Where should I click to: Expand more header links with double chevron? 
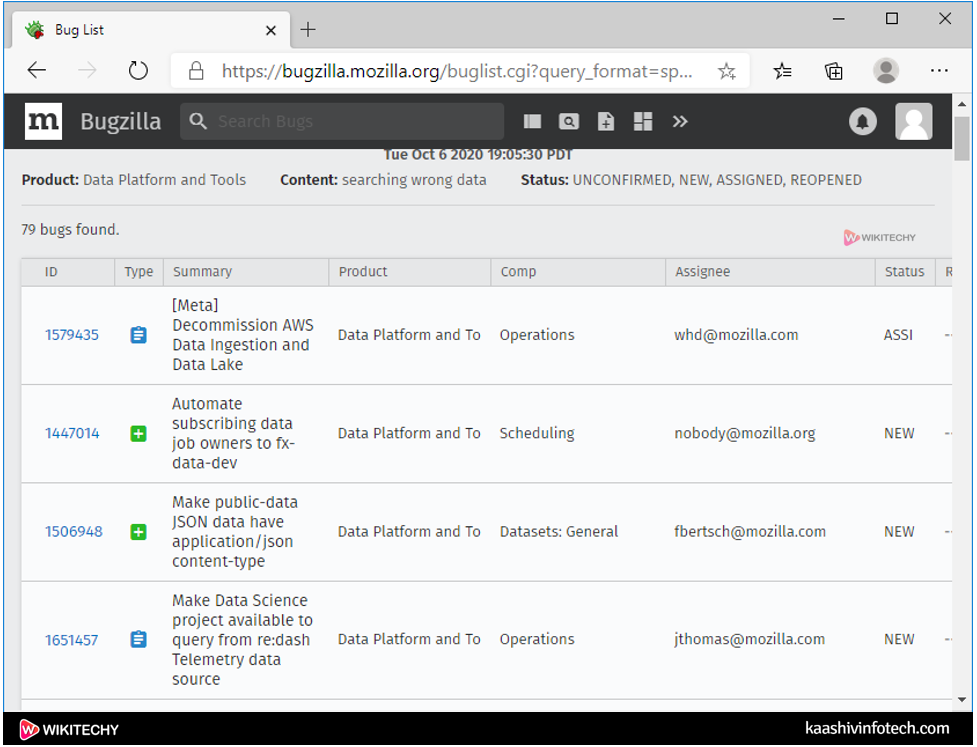[x=680, y=121]
